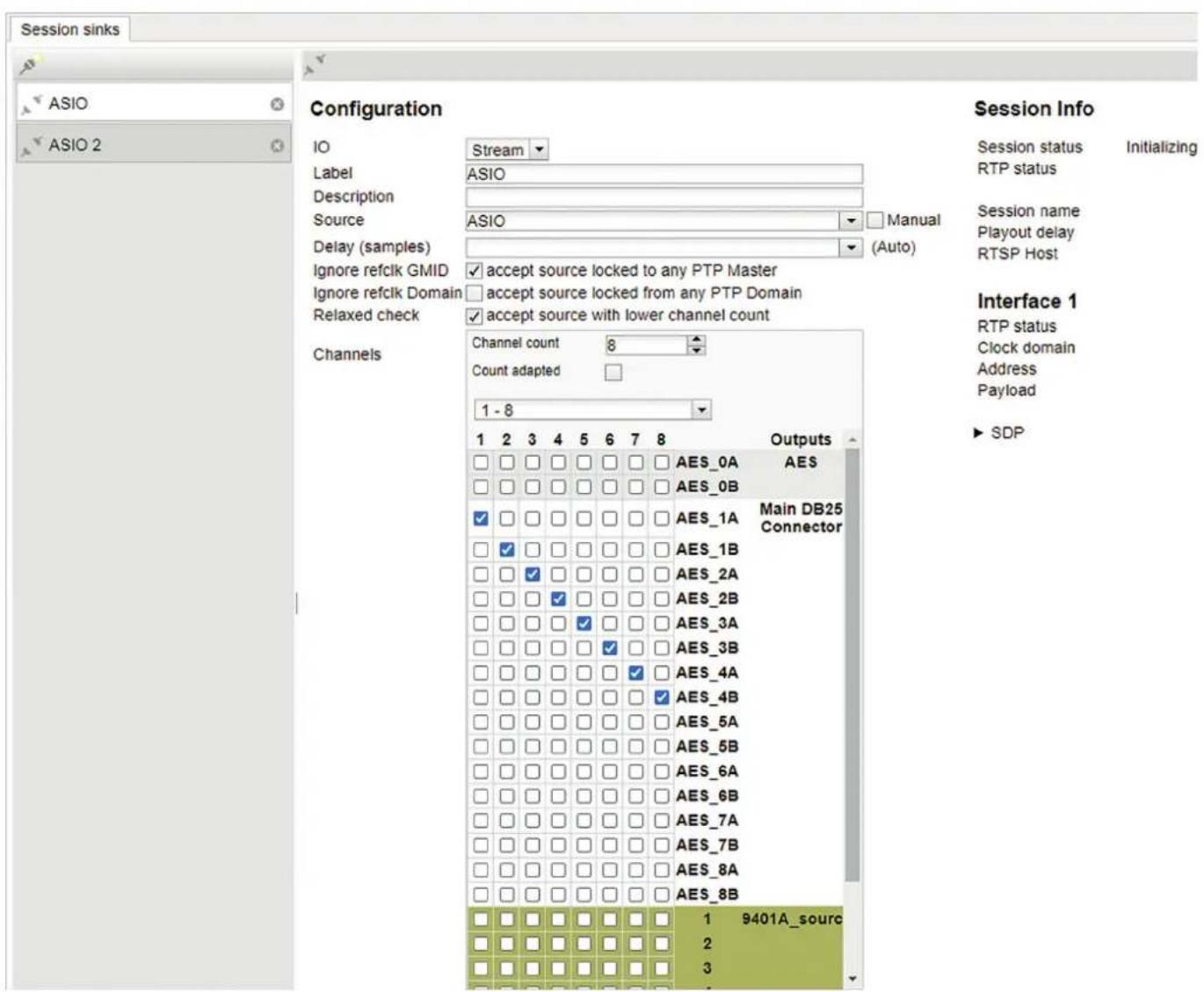Click the add session sink plug icon
The image size is (1204, 992).
[x=30, y=65]
